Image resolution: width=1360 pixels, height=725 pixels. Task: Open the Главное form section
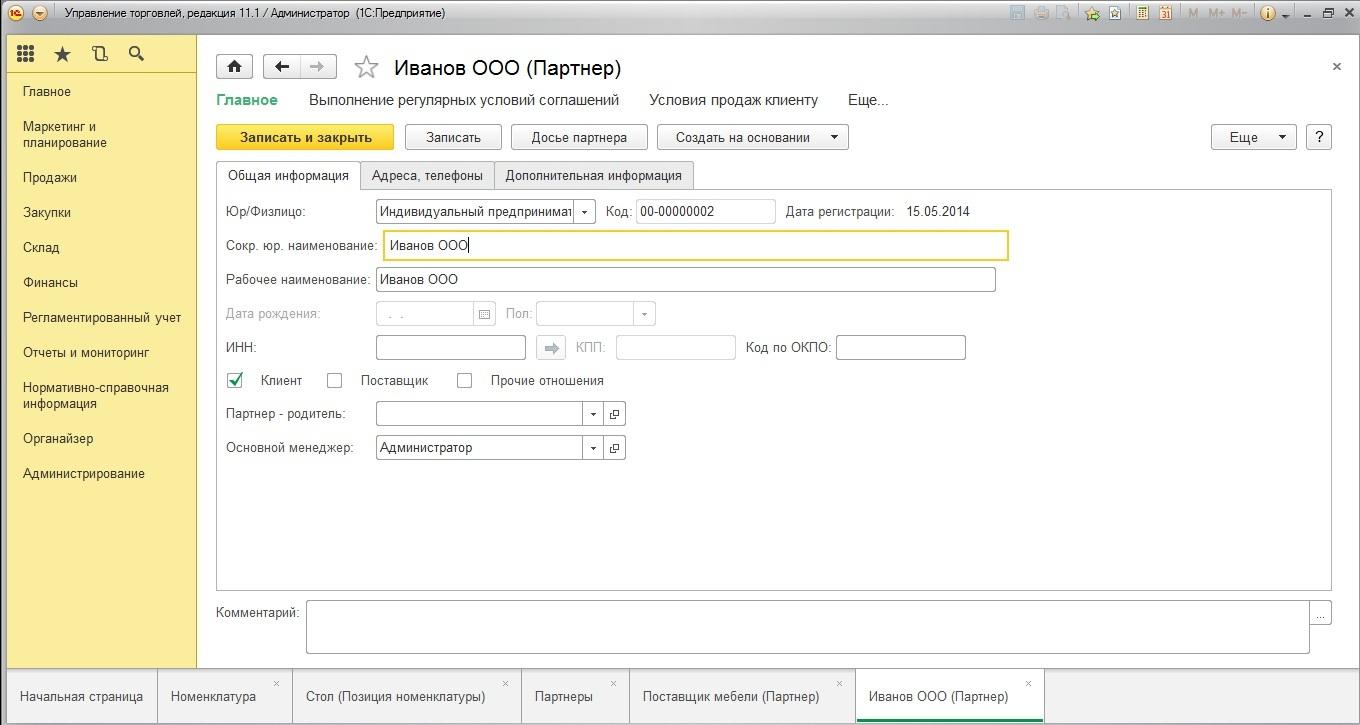pyautogui.click(x=247, y=100)
